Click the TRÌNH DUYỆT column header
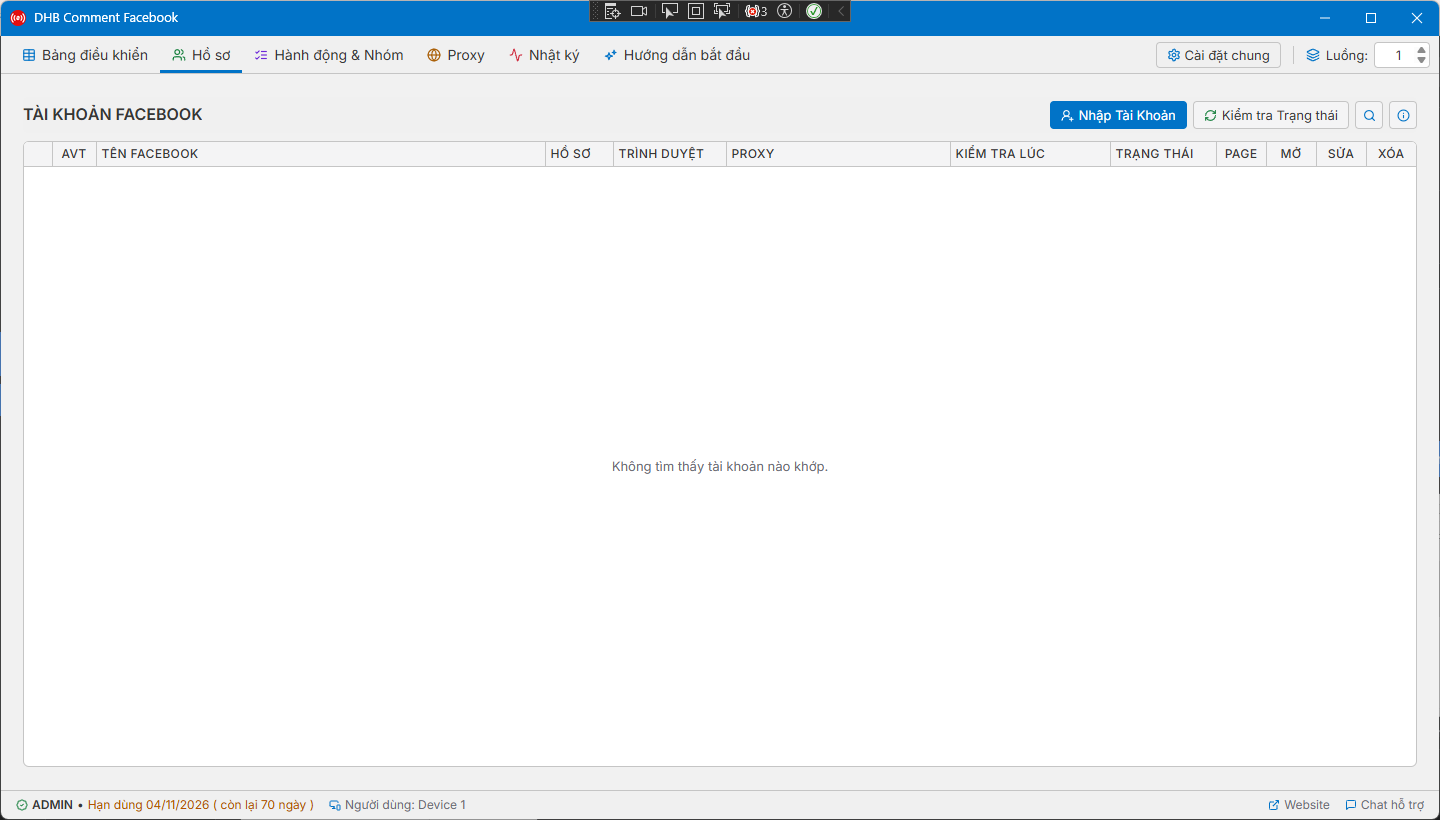Image resolution: width=1440 pixels, height=820 pixels. coord(670,154)
